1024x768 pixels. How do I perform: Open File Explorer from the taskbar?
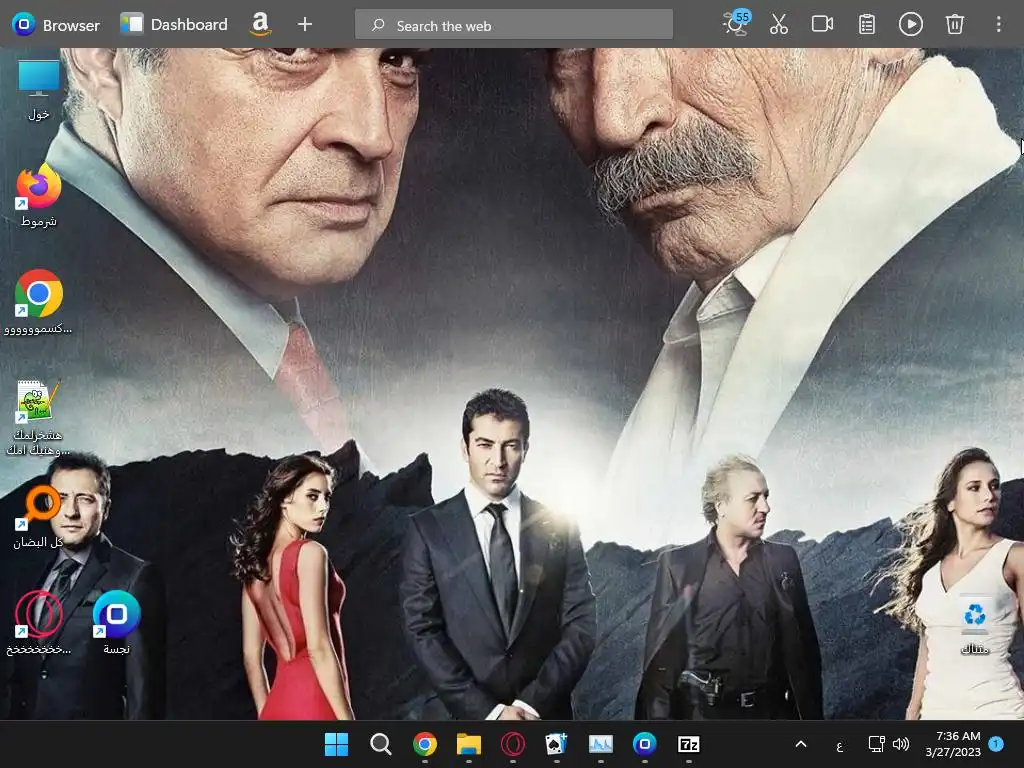(468, 744)
